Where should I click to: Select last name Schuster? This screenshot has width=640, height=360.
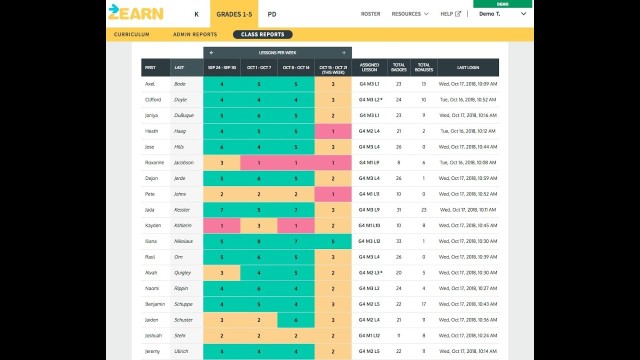point(183,320)
